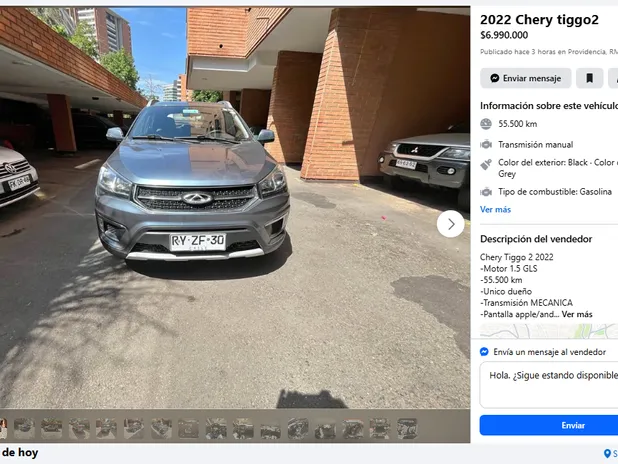Select the first car thumbnail in strip

pos(24,428)
